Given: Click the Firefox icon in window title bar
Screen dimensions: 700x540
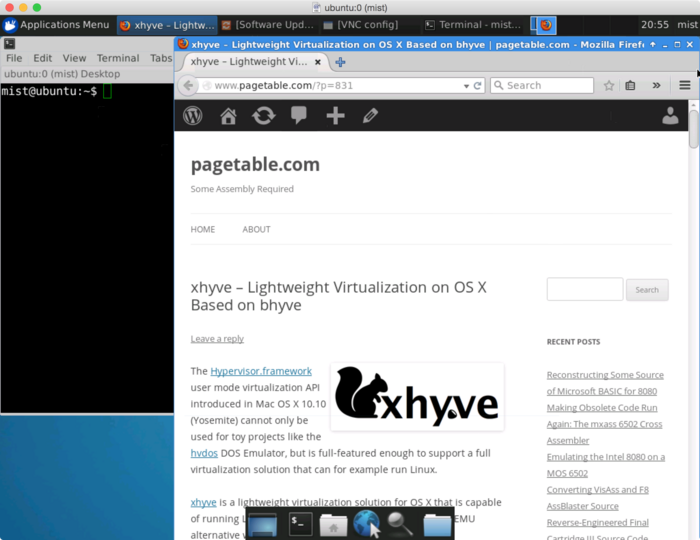Looking at the screenshot, I should [183, 44].
